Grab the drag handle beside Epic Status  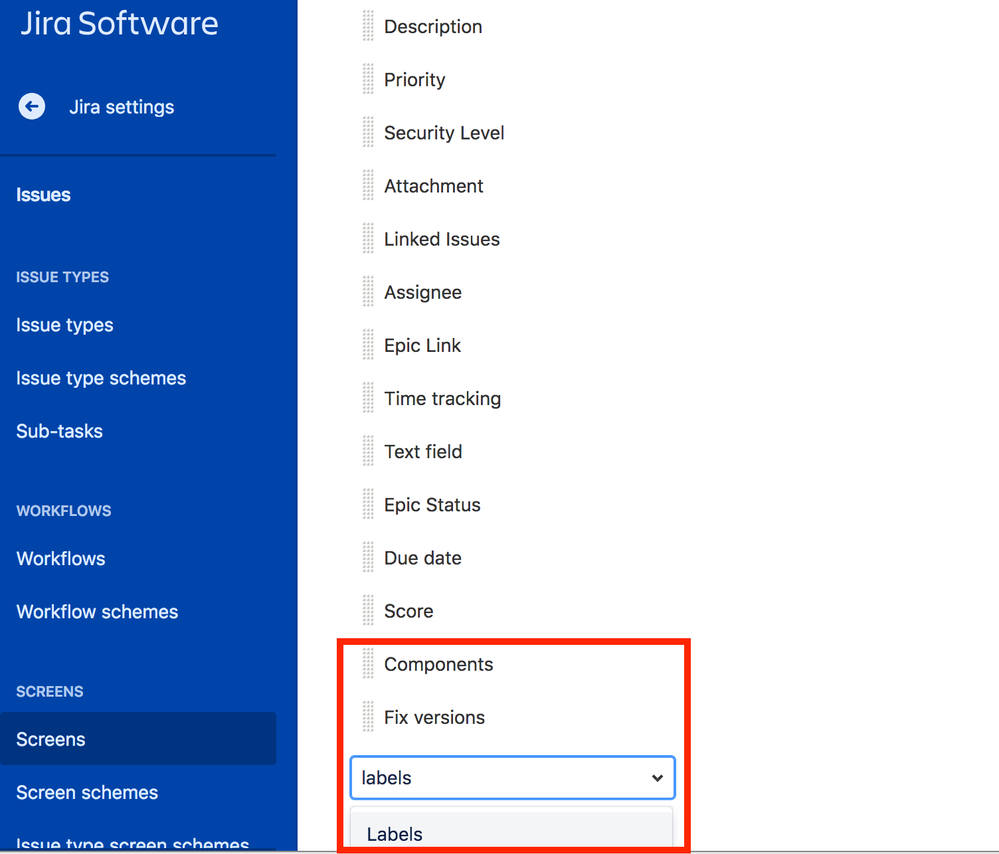[368, 504]
